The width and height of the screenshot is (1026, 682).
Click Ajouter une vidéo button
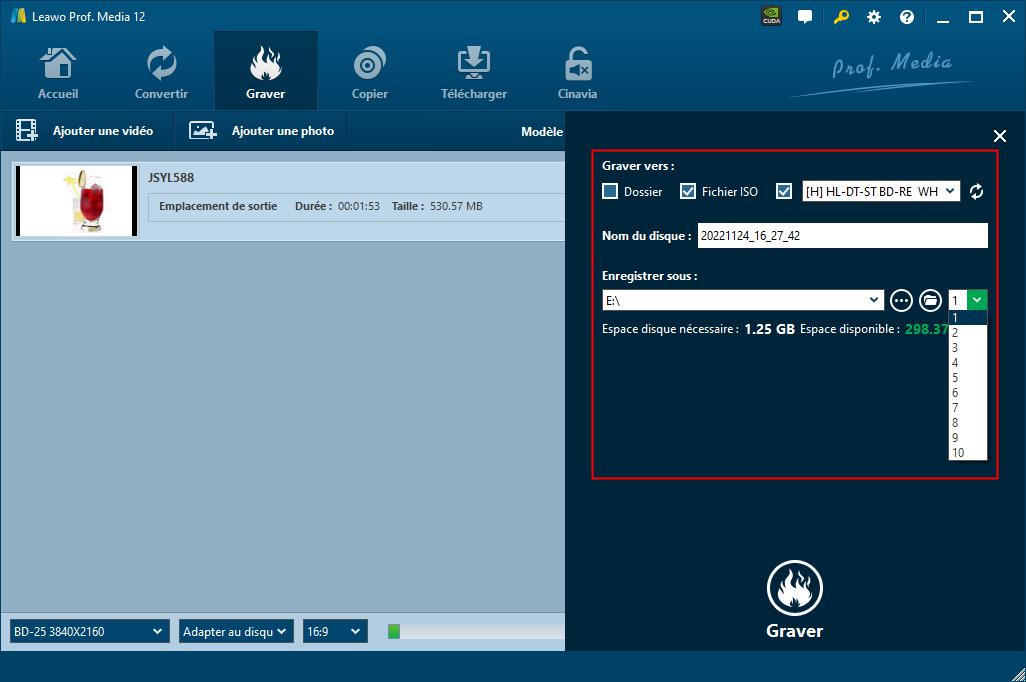86,131
